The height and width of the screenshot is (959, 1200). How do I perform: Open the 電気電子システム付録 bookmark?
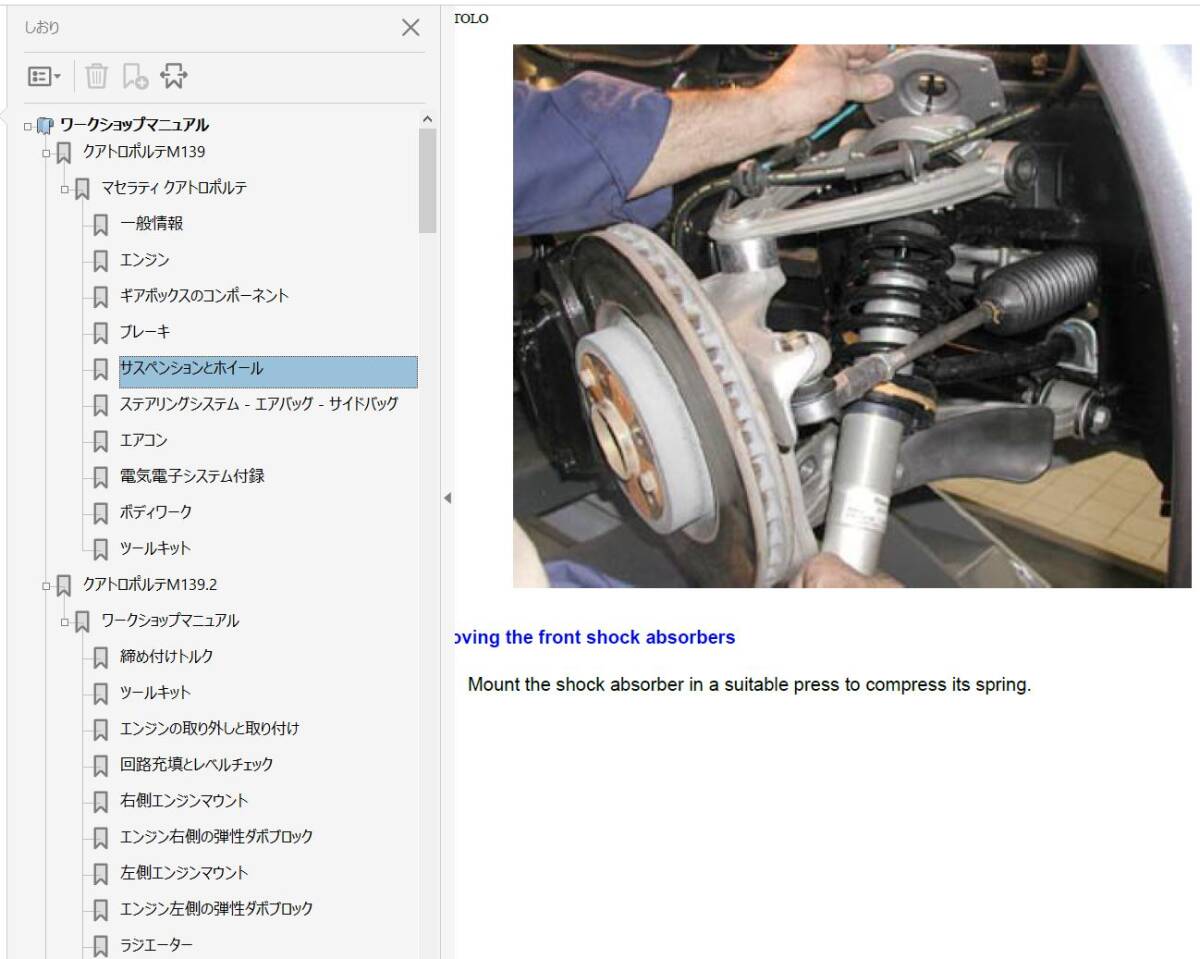[192, 476]
